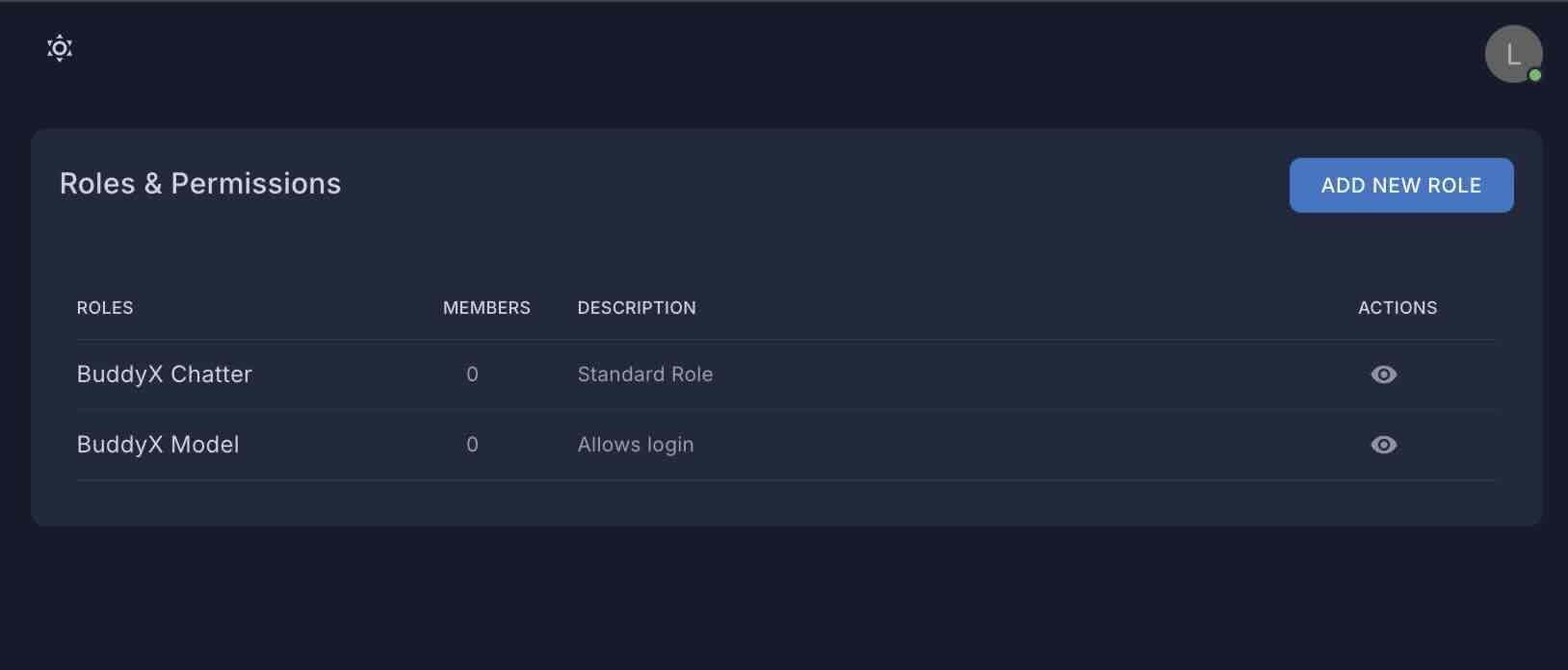Sort by the Roles column header
The width and height of the screenshot is (1568, 670).
pyautogui.click(x=105, y=308)
